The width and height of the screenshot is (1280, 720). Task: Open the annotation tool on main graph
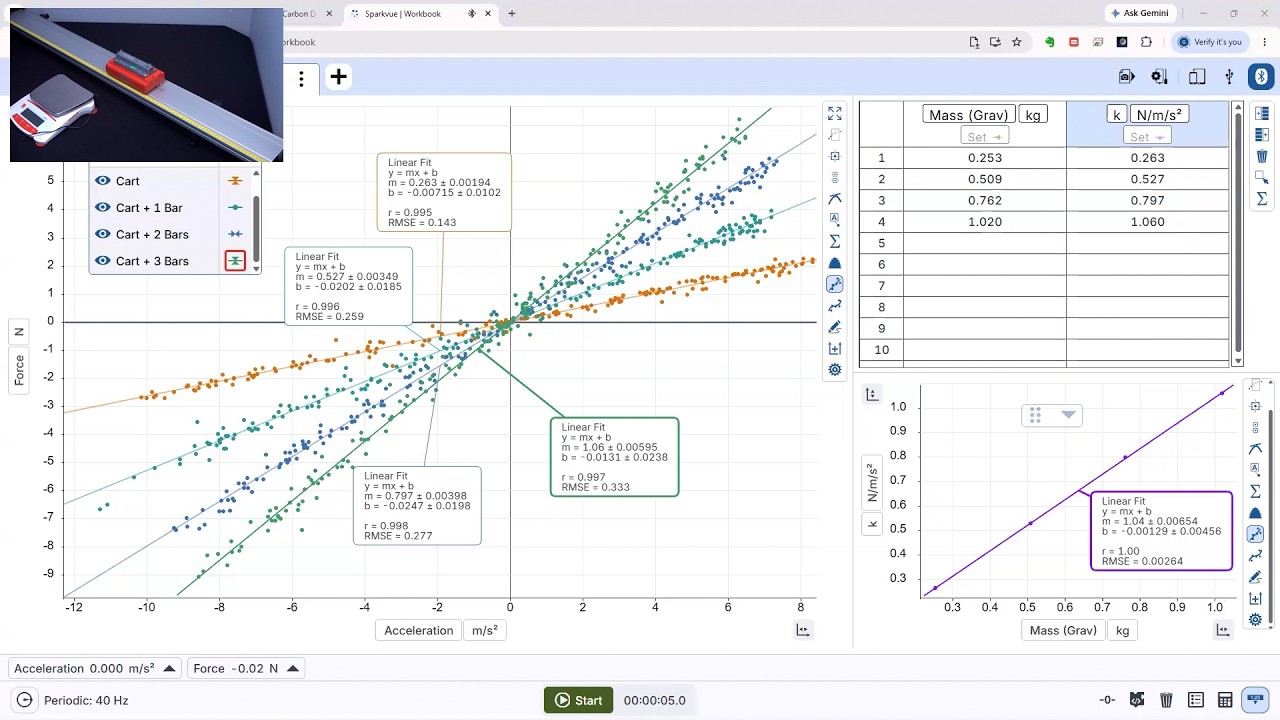click(835, 220)
